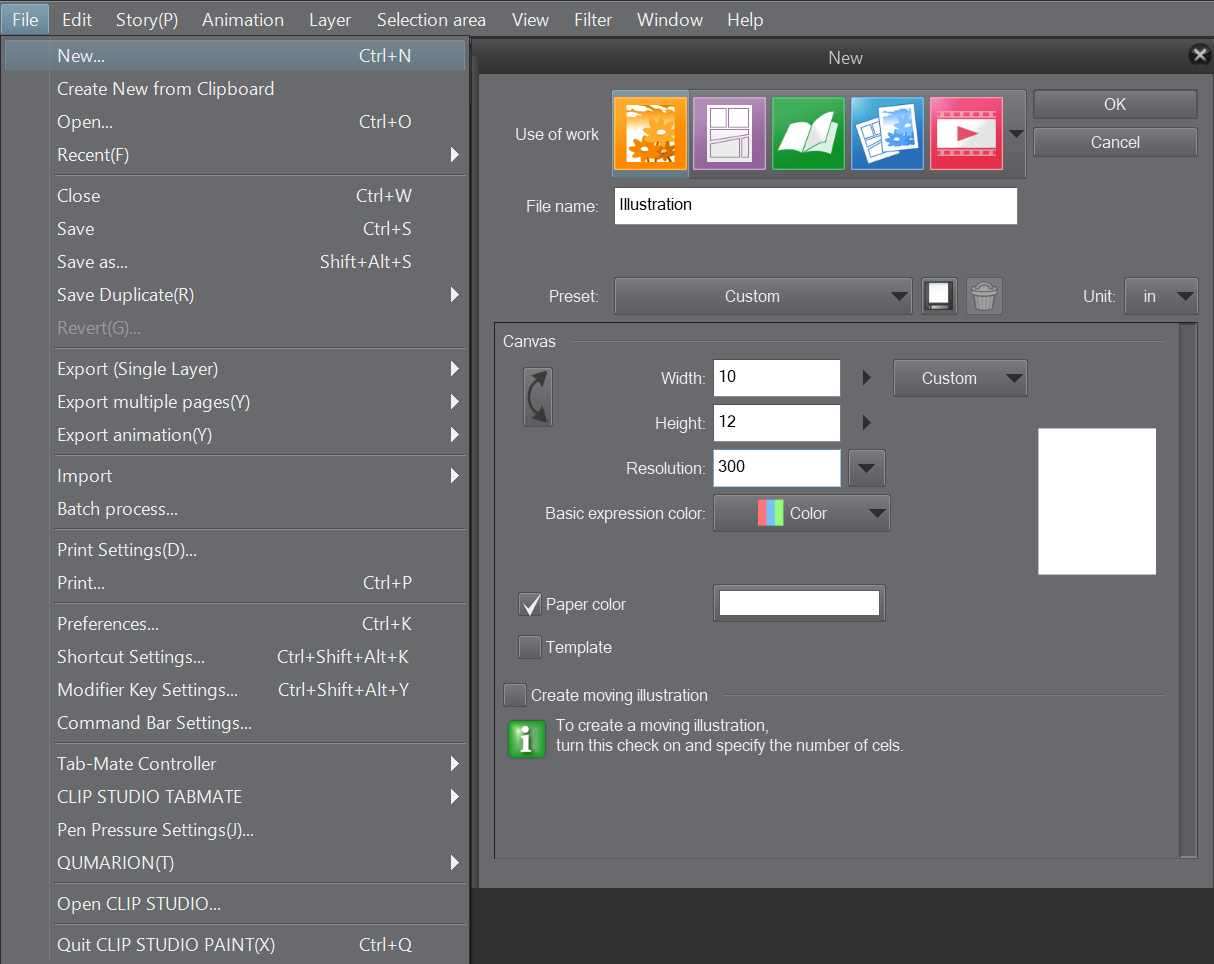Viewport: 1214px width, 964px height.
Task: Expand the Width slider arrow
Action: tap(867, 378)
